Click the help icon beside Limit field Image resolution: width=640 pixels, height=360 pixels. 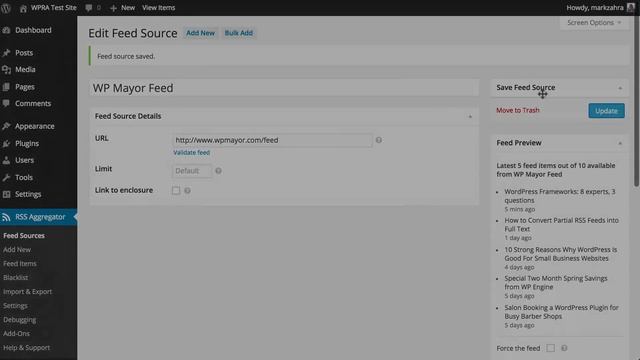coord(218,171)
